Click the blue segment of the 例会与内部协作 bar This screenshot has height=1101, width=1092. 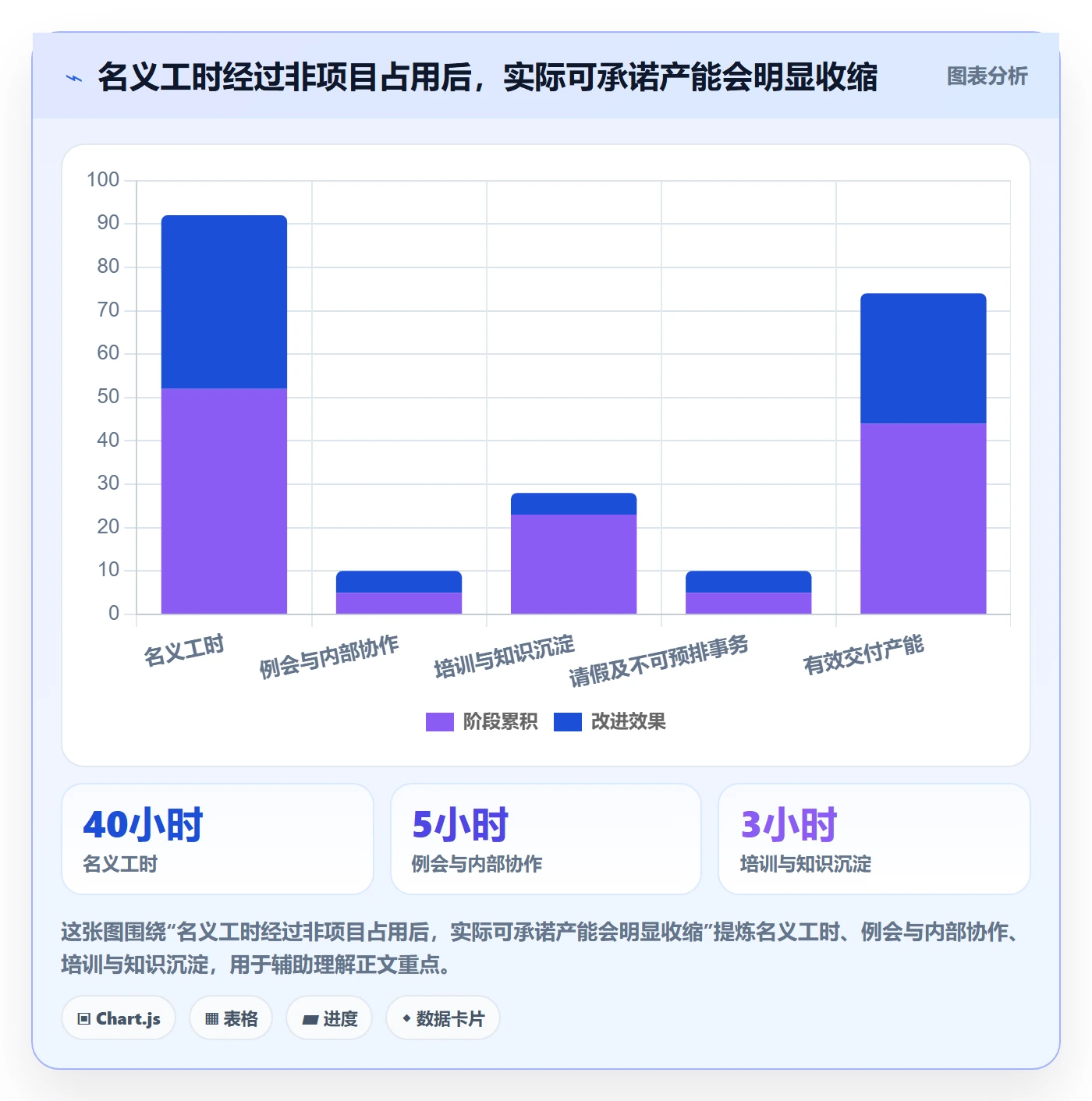[399, 582]
